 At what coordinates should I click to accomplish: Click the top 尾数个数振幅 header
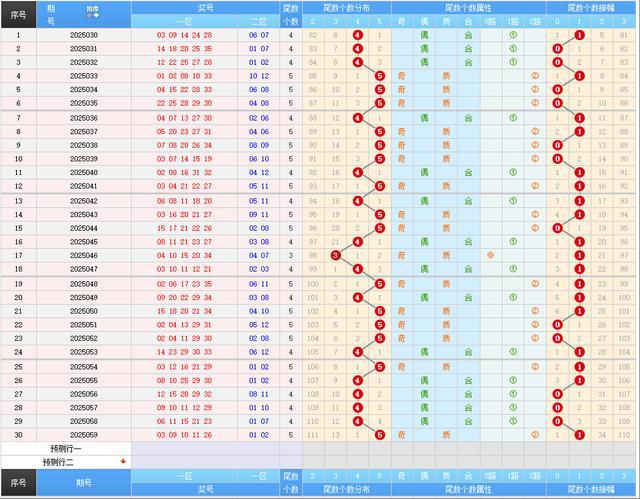tap(591, 8)
